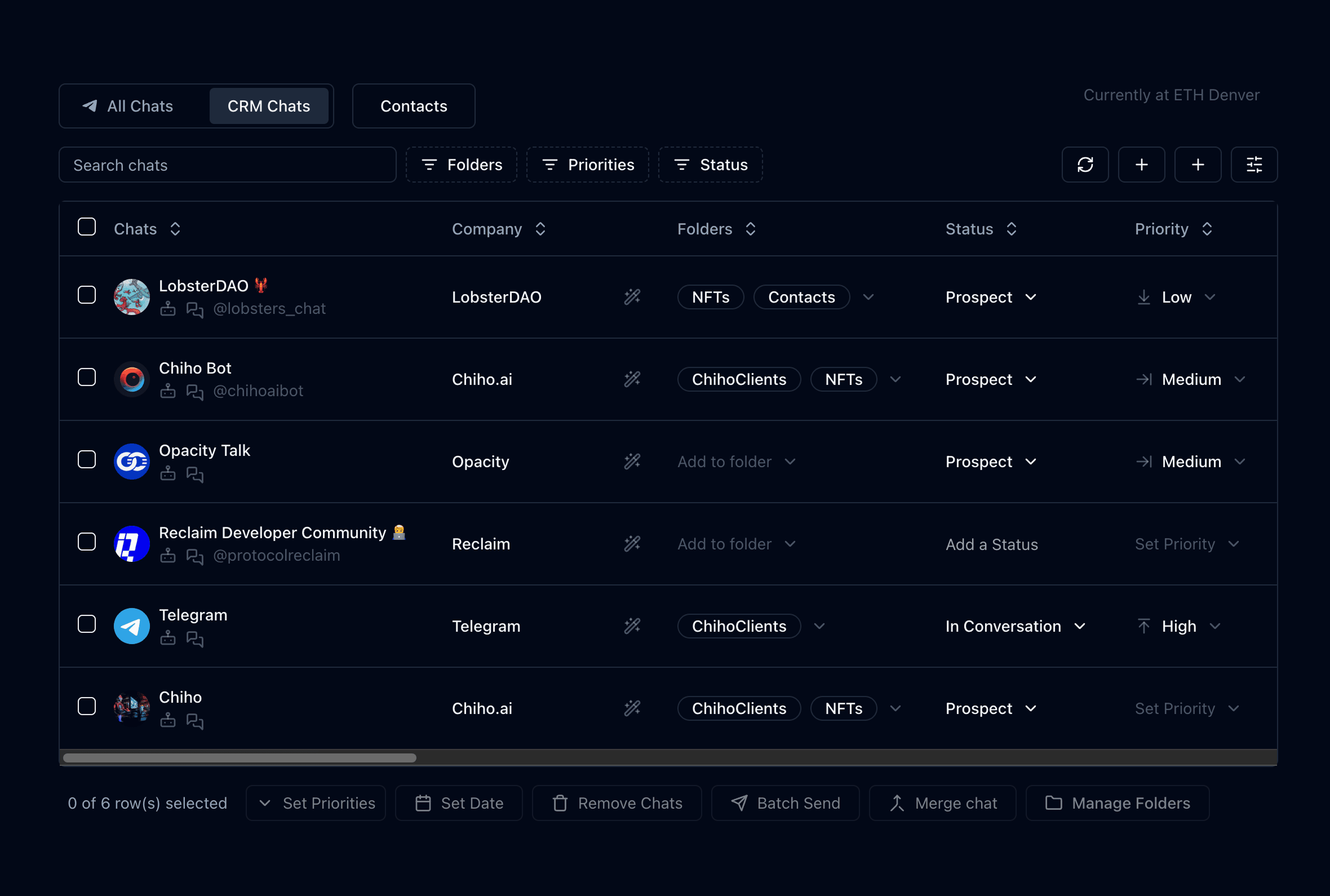Click Set Date button

tap(459, 803)
